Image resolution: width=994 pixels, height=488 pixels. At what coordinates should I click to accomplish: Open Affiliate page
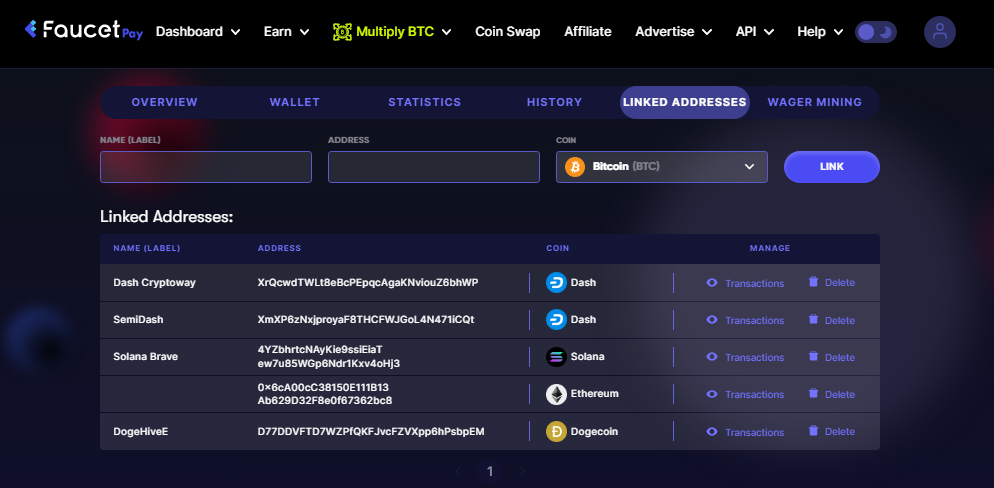pyautogui.click(x=588, y=32)
